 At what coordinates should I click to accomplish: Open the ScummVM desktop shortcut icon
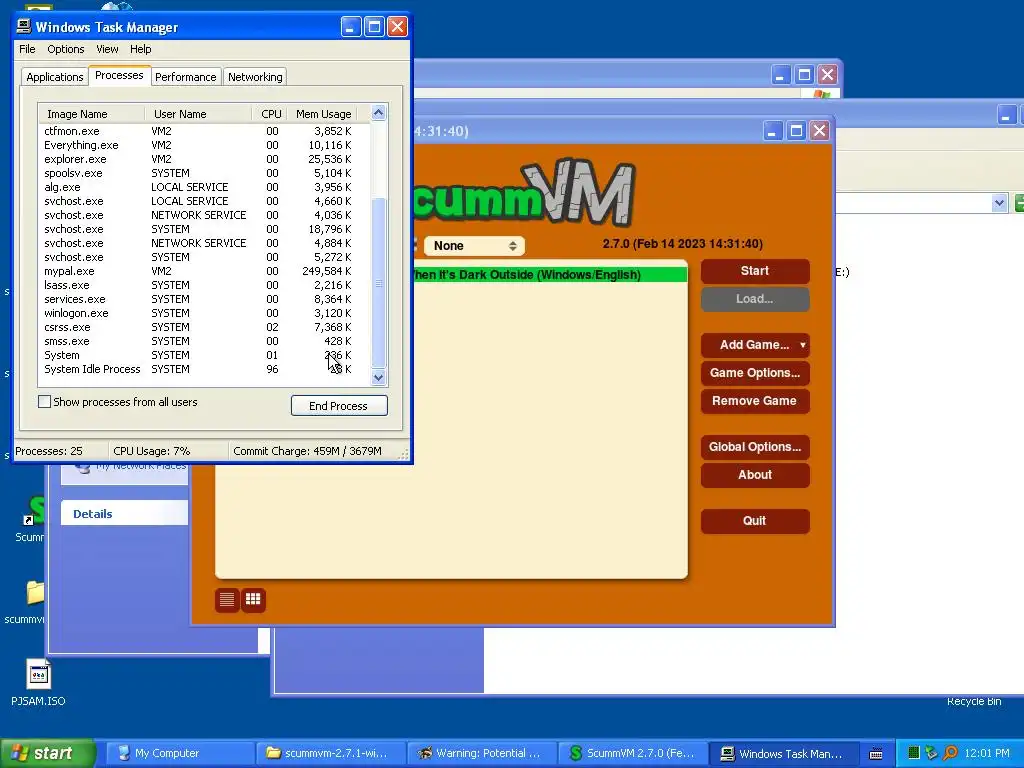[x=34, y=511]
